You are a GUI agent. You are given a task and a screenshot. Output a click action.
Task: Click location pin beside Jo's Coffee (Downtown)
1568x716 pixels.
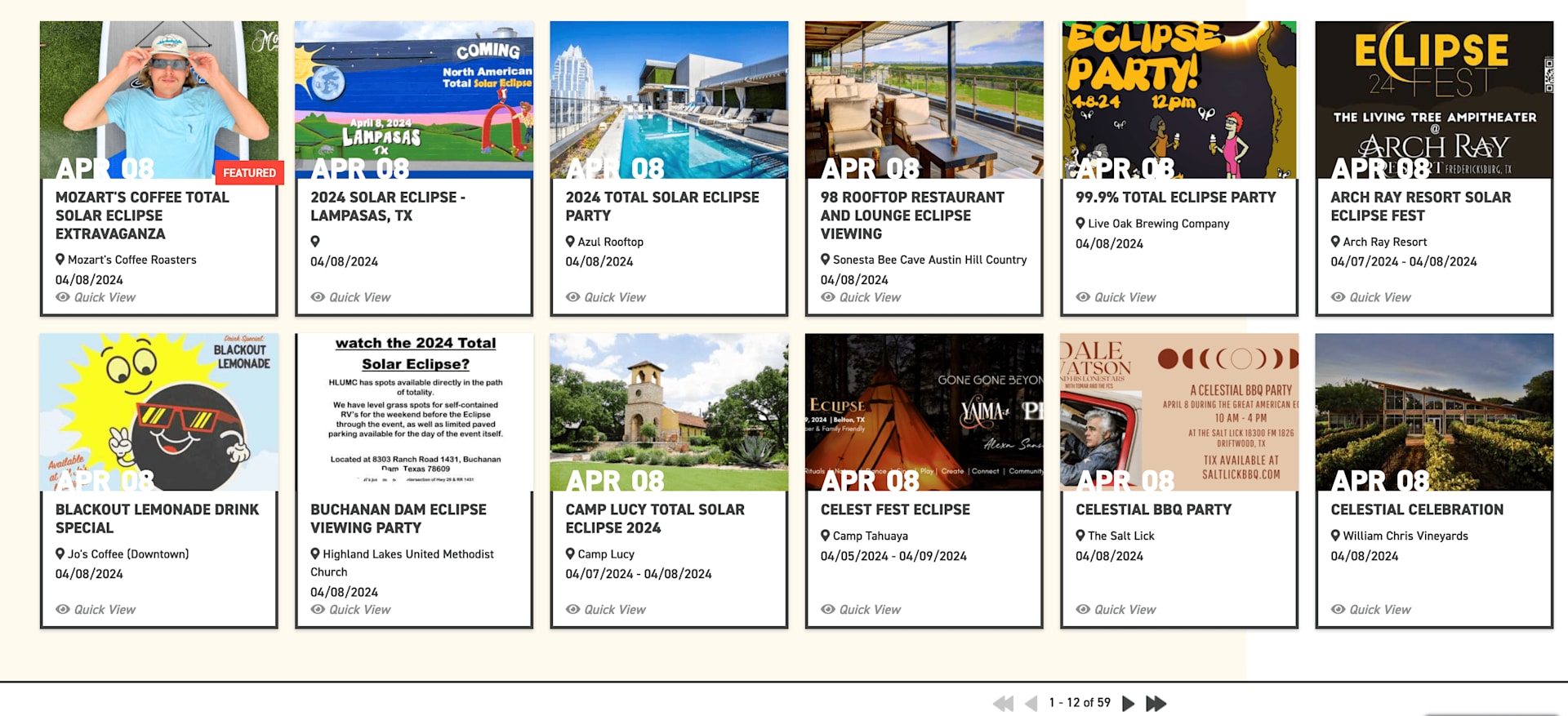tap(60, 554)
